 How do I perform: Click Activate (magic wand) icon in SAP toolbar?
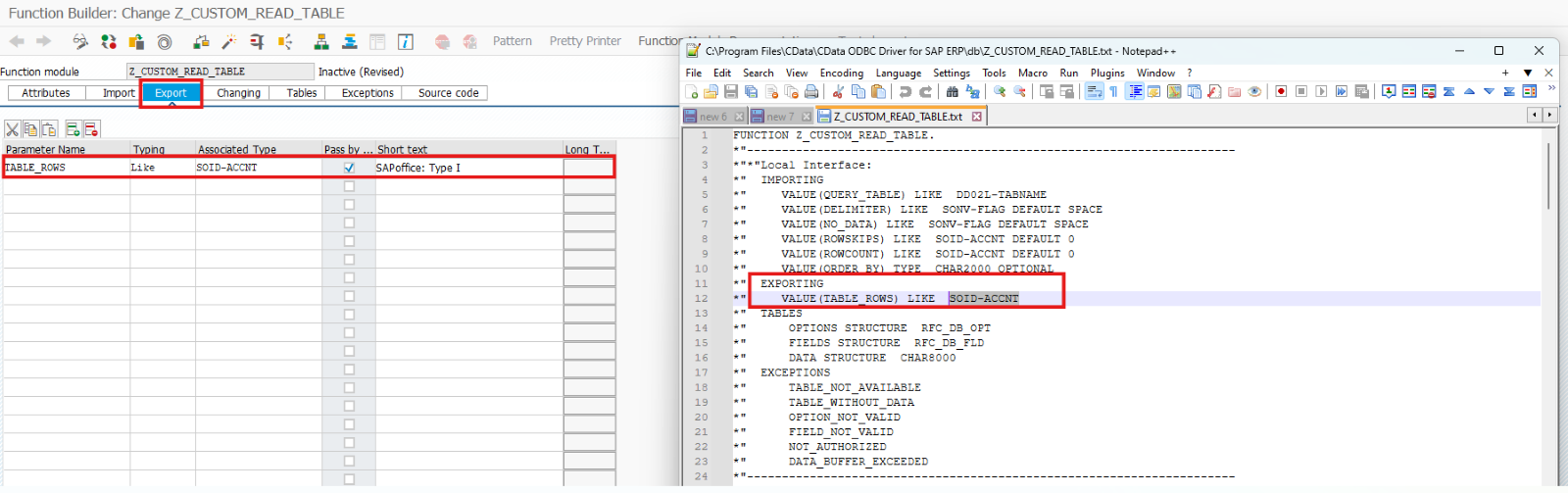[228, 41]
